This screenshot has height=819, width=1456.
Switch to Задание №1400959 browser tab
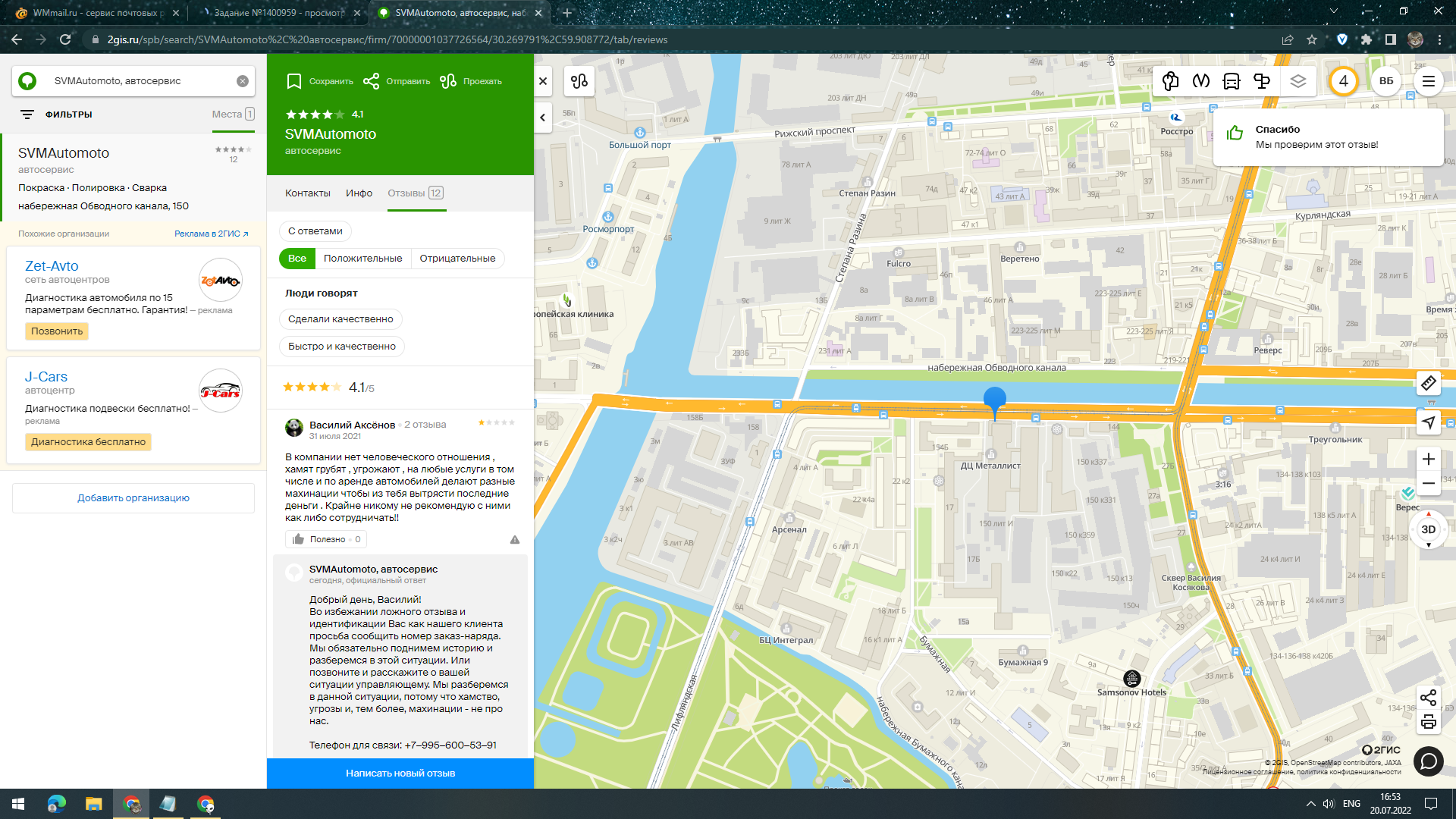278,13
